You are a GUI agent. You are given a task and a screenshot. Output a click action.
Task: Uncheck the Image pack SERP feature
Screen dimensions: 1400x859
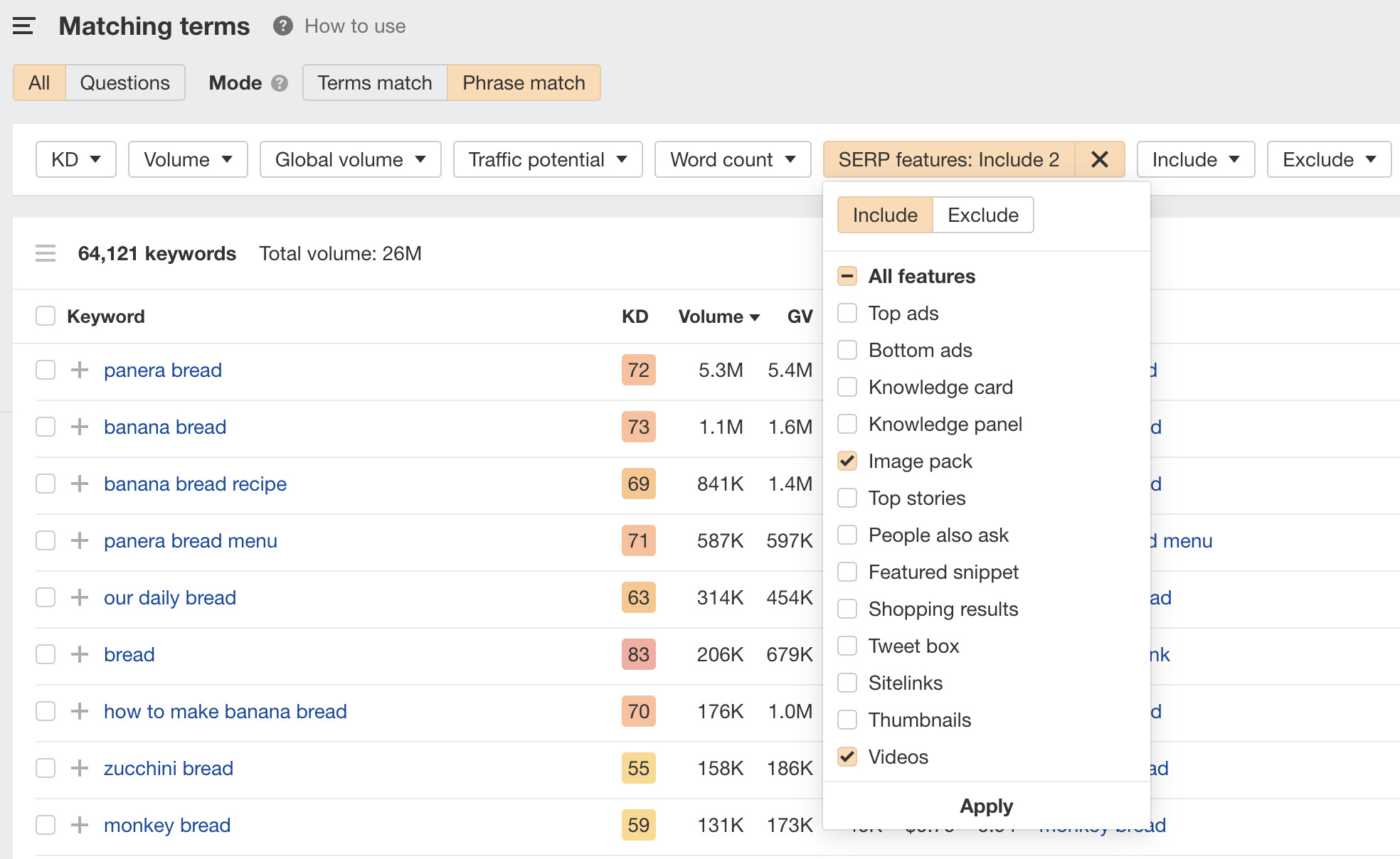tap(847, 461)
